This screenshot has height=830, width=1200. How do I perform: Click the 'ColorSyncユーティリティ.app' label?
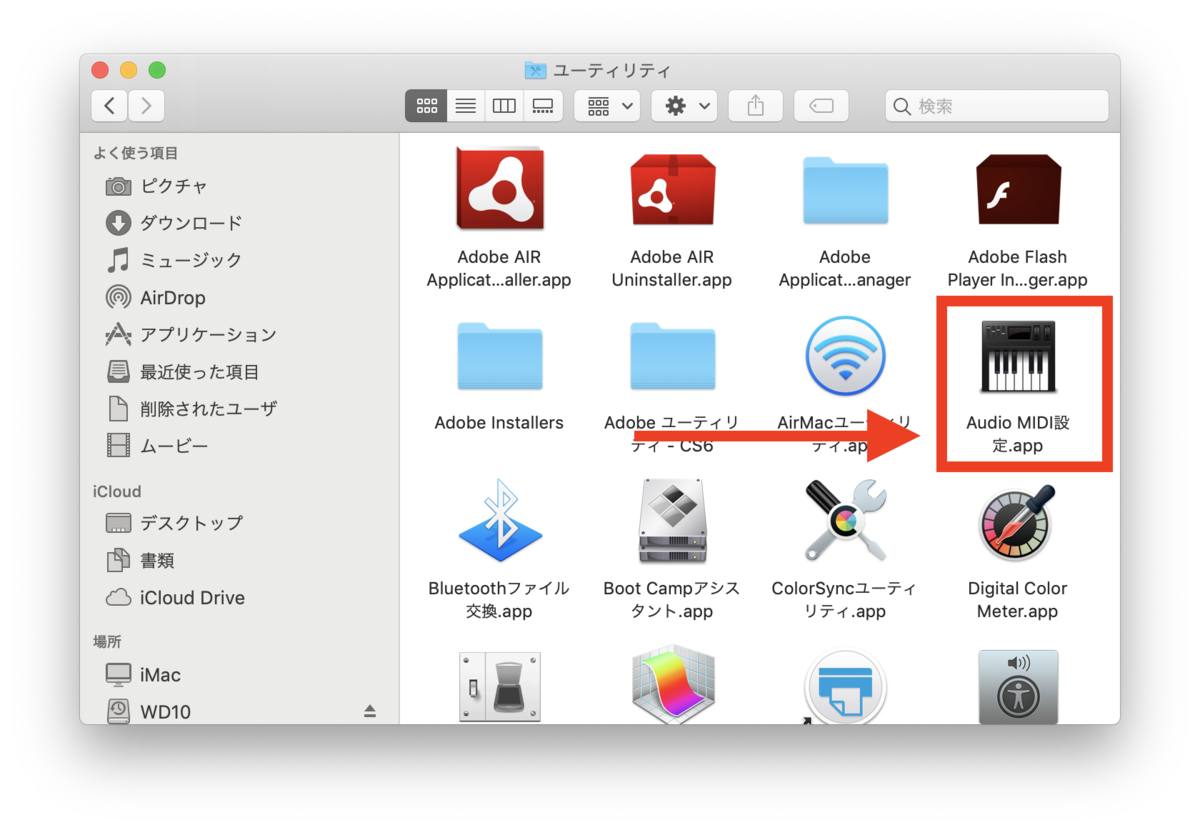845,600
